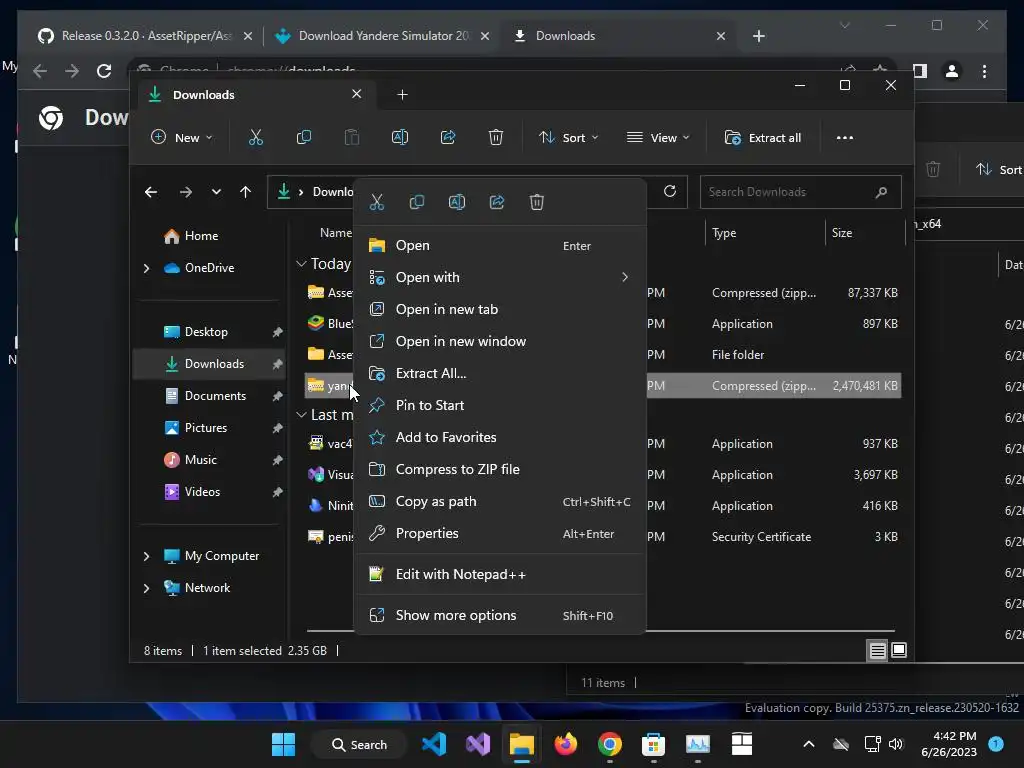
Task: Collapse the Today group
Action: [301, 264]
